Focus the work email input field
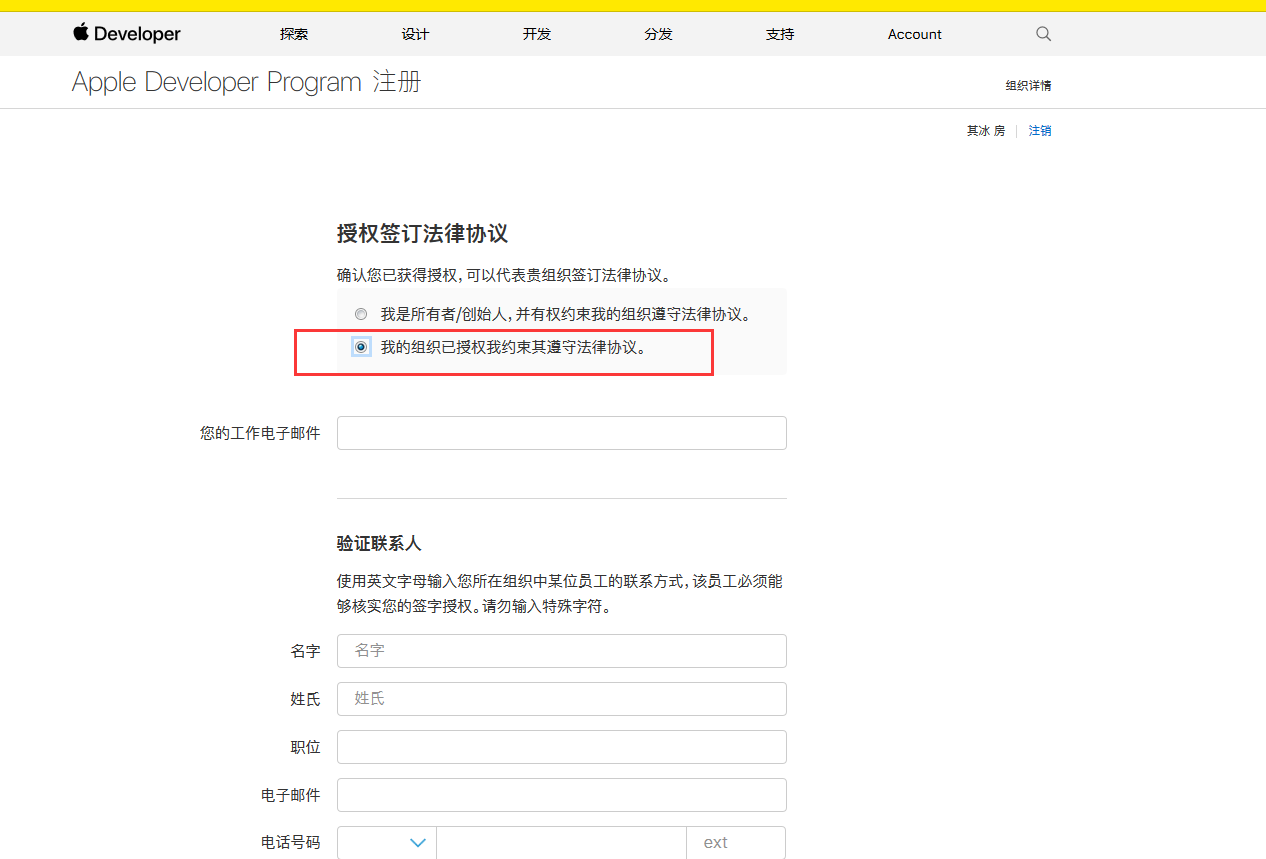Viewport: 1266px width, 859px height. [562, 433]
